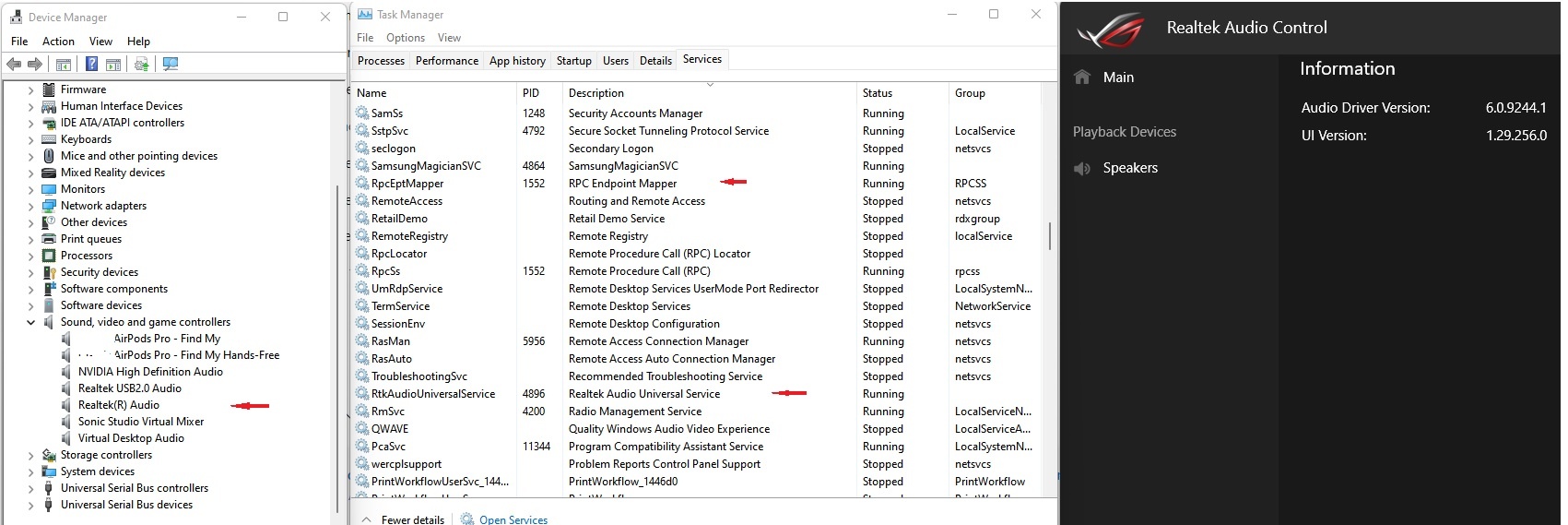Select Sonic Studio Virtual Mixer device
This screenshot has width=1568, height=525.
tap(141, 422)
